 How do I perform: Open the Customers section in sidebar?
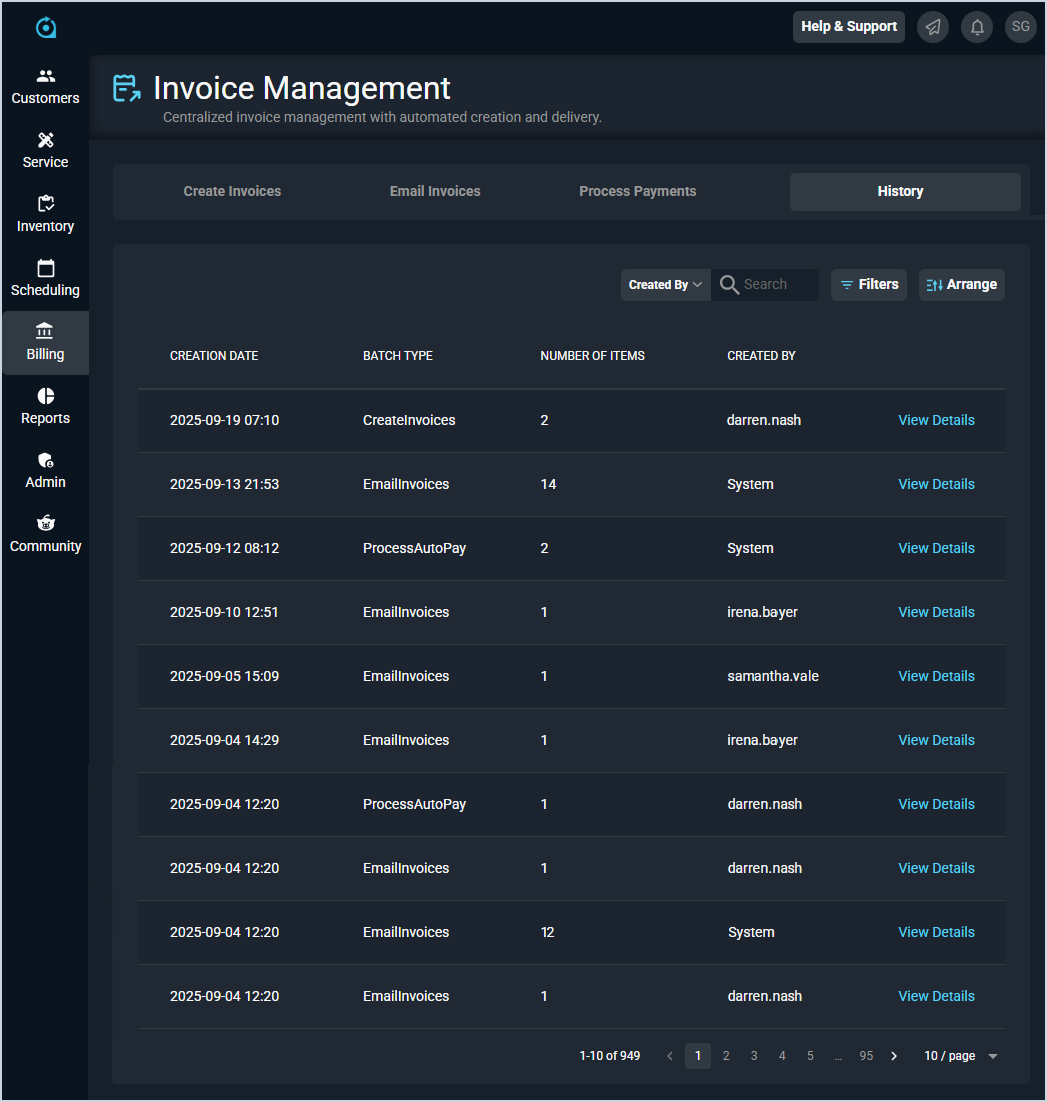coord(45,86)
